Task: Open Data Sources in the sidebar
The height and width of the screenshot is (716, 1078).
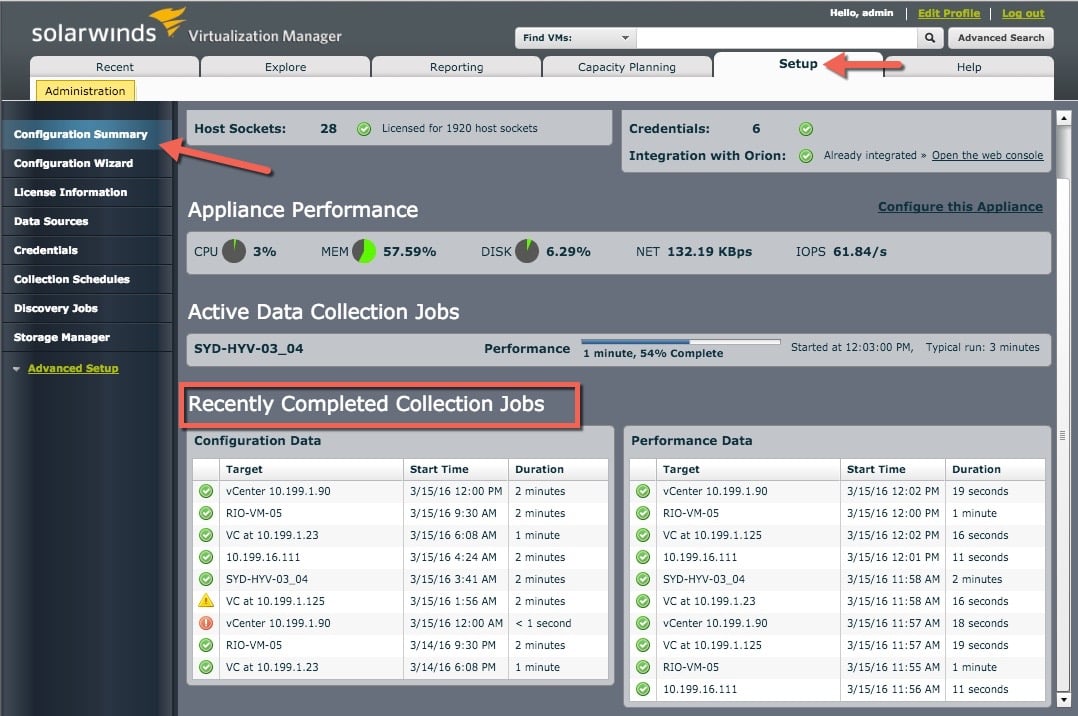Action: click(86, 221)
